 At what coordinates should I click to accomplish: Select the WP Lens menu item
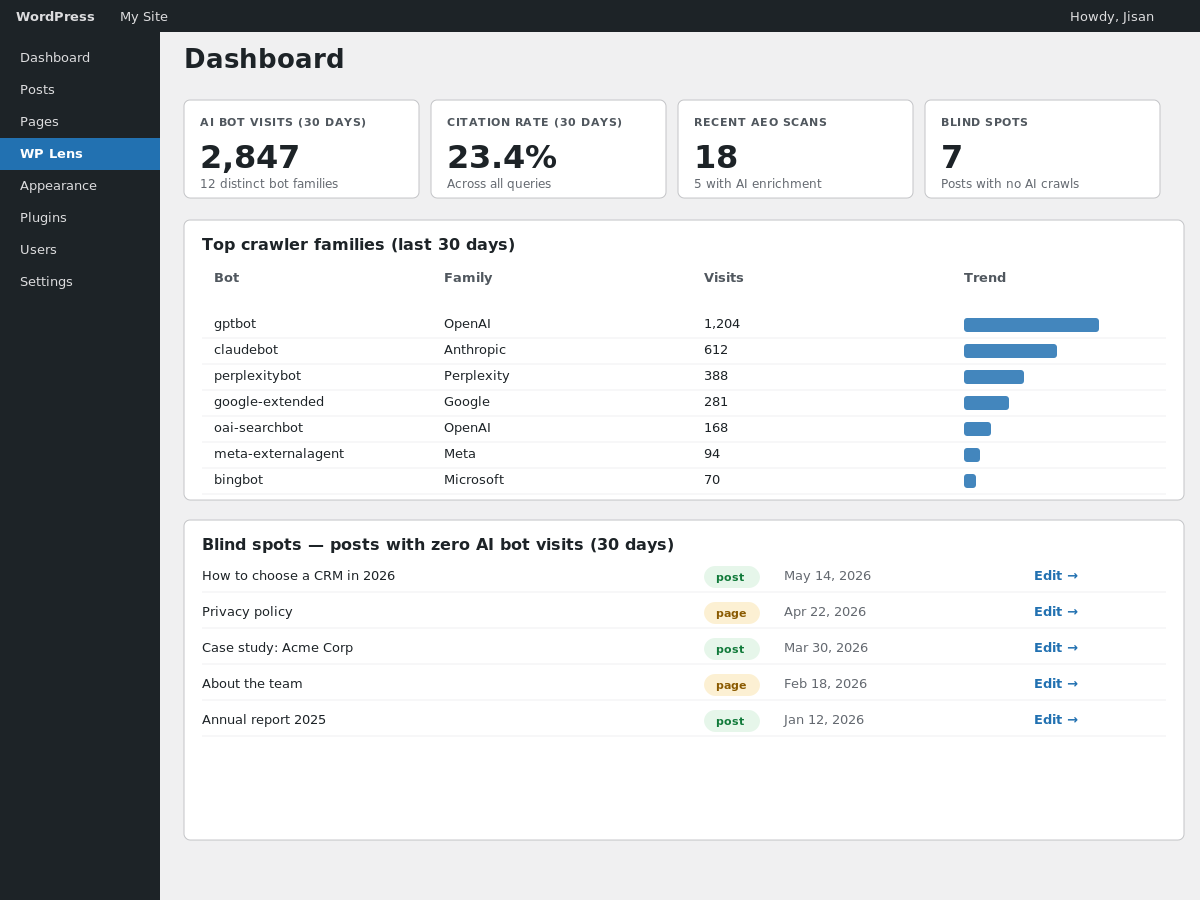[80, 154]
